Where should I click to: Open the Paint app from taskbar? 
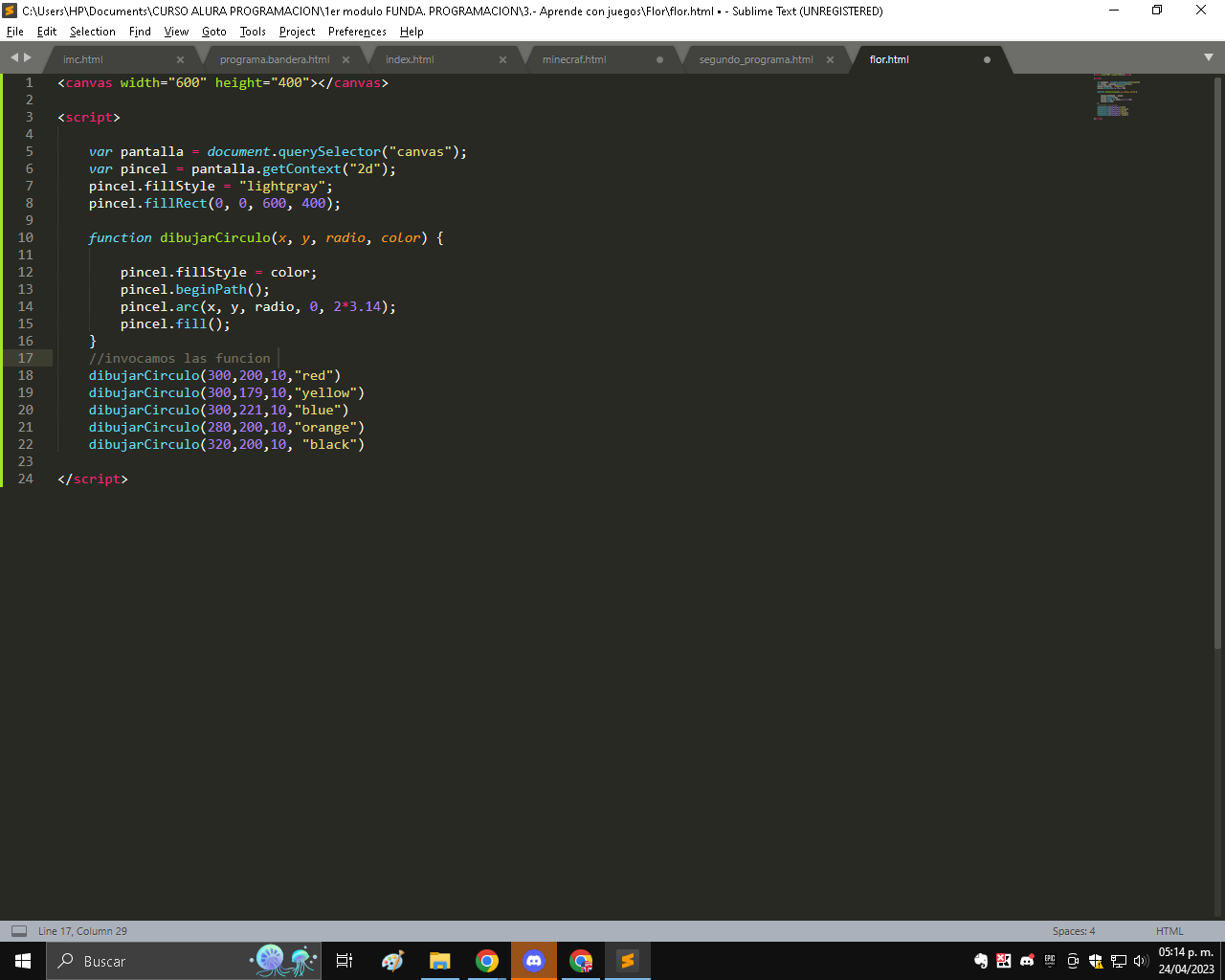click(x=392, y=961)
